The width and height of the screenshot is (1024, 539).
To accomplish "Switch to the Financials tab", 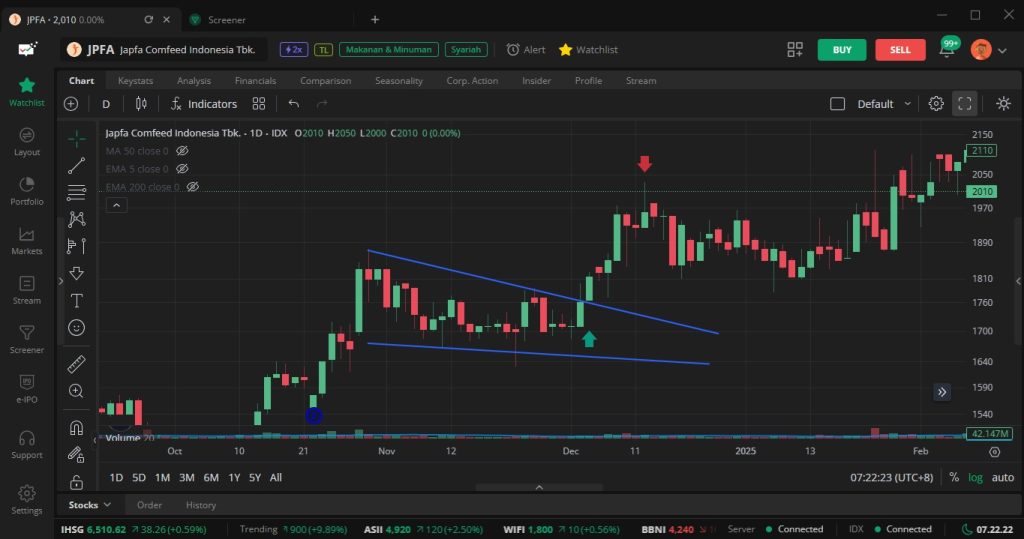I will (255, 81).
